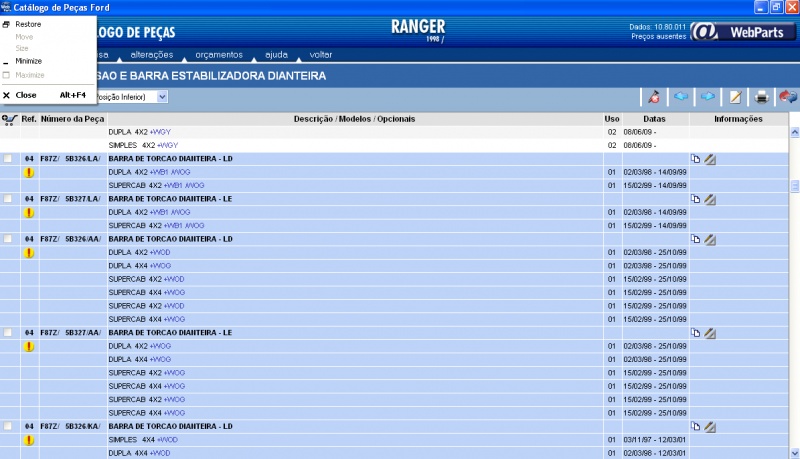The image size is (800, 459).
Task: Click the Ref. column header
Action: coord(29,119)
